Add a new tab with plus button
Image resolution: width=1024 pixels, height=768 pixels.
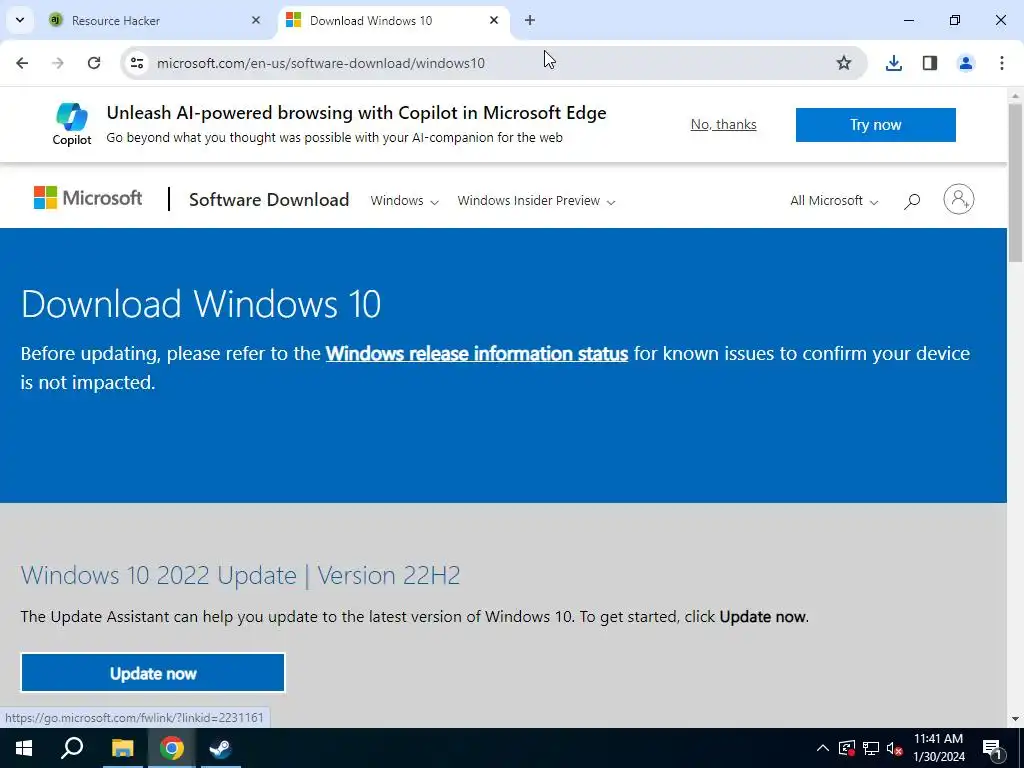[530, 20]
